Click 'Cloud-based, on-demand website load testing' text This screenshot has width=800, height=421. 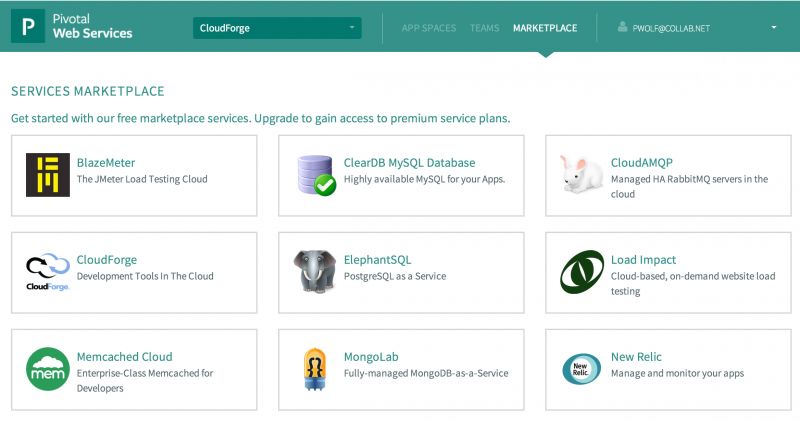pyautogui.click(x=693, y=283)
